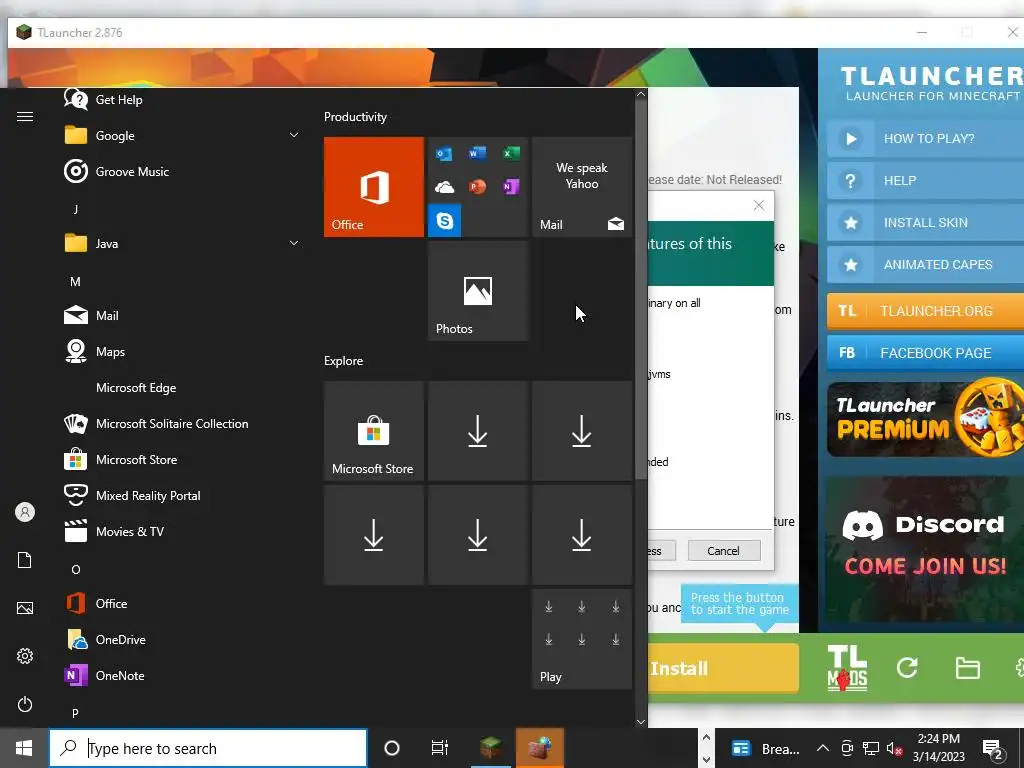Image resolution: width=1024 pixels, height=768 pixels.
Task: Open TLauncher Premium banner
Action: (x=925, y=419)
